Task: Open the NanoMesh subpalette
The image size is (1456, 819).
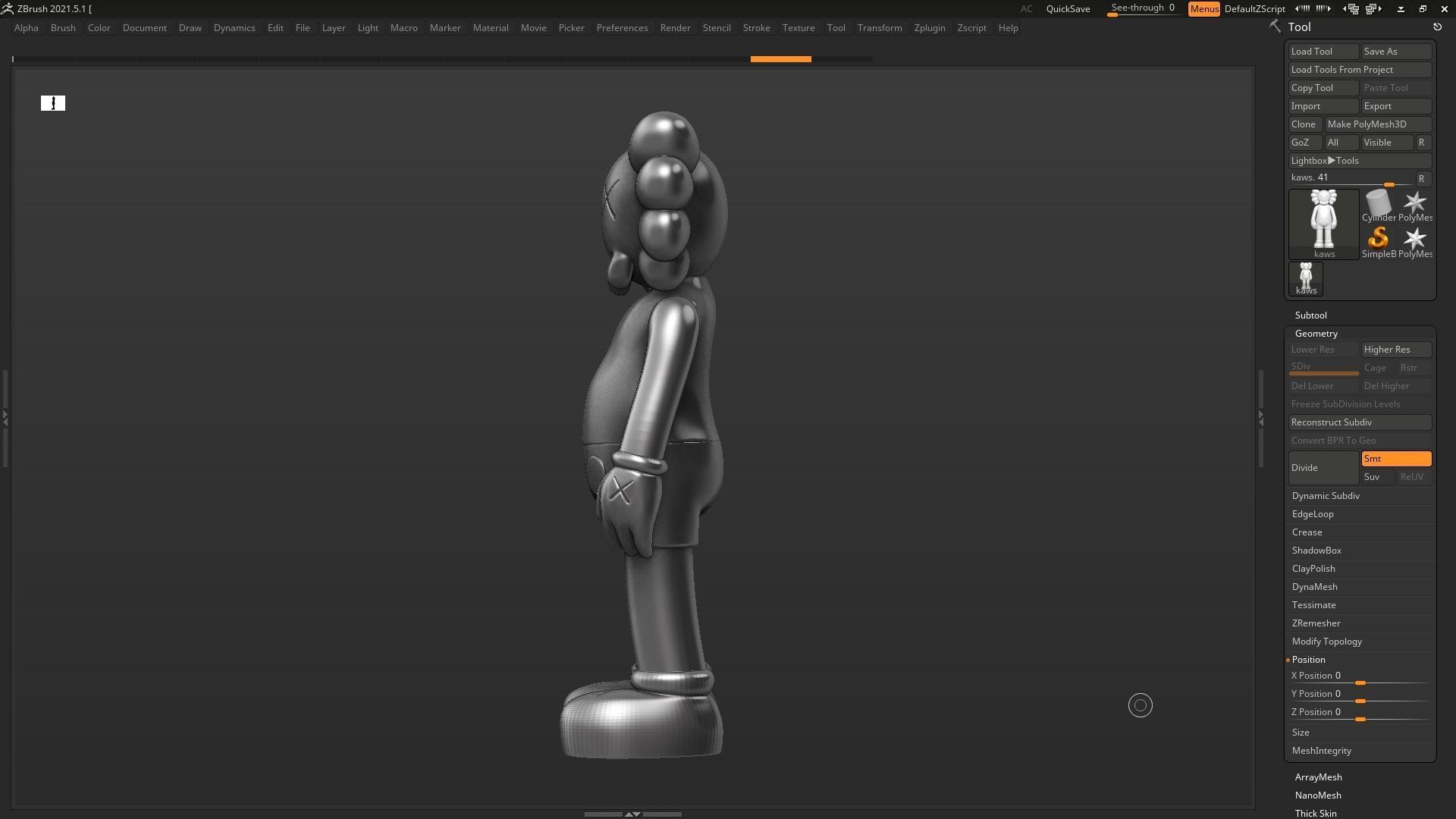Action: tap(1318, 795)
